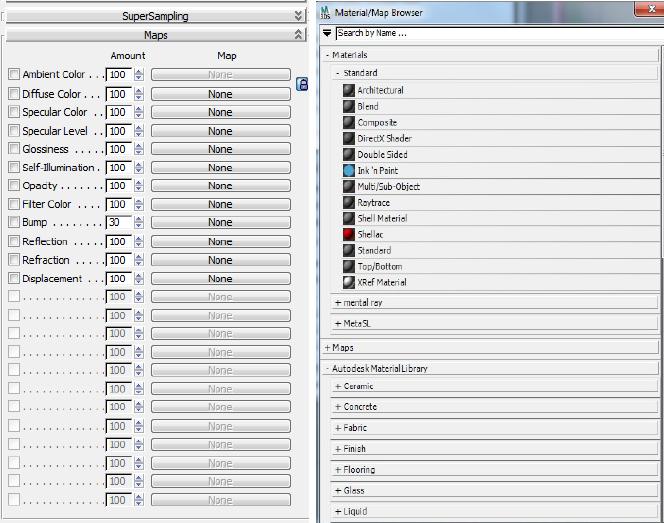Click the Opacity amount spinner arrows

click(139, 185)
